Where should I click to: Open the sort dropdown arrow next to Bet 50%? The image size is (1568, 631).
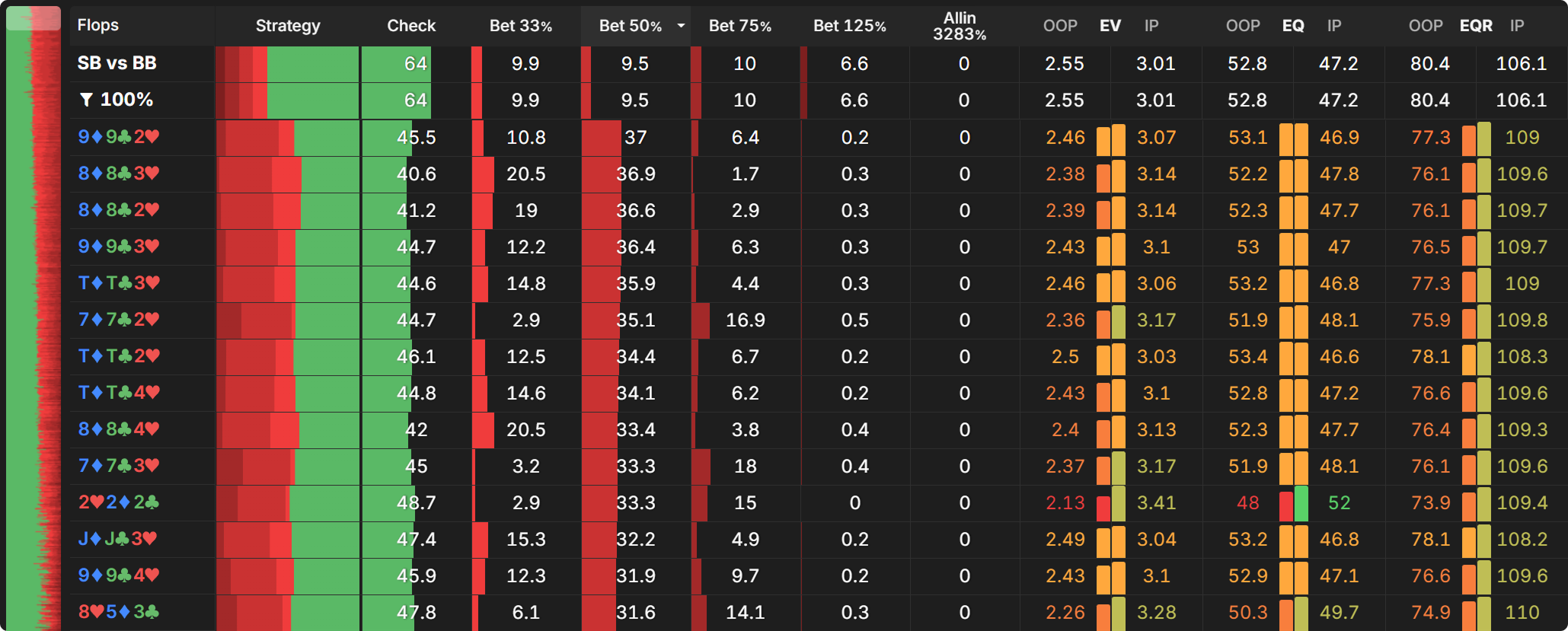pyautogui.click(x=681, y=26)
